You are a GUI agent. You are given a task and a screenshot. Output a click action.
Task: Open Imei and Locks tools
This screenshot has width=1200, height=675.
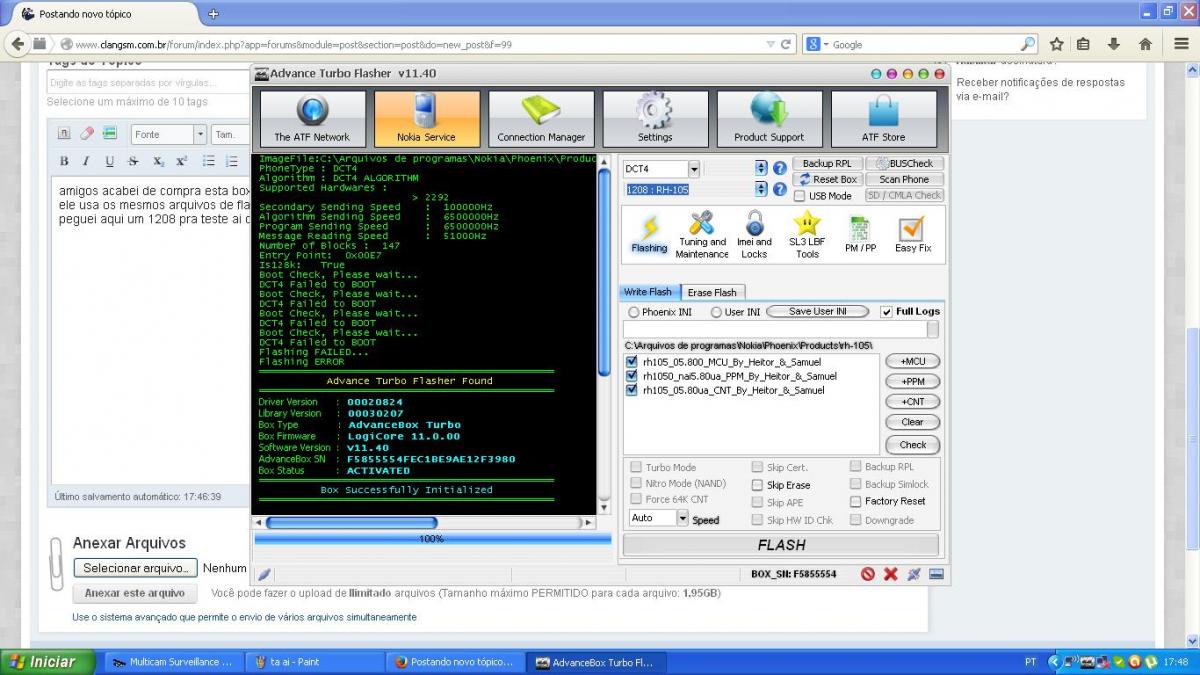[x=754, y=234]
